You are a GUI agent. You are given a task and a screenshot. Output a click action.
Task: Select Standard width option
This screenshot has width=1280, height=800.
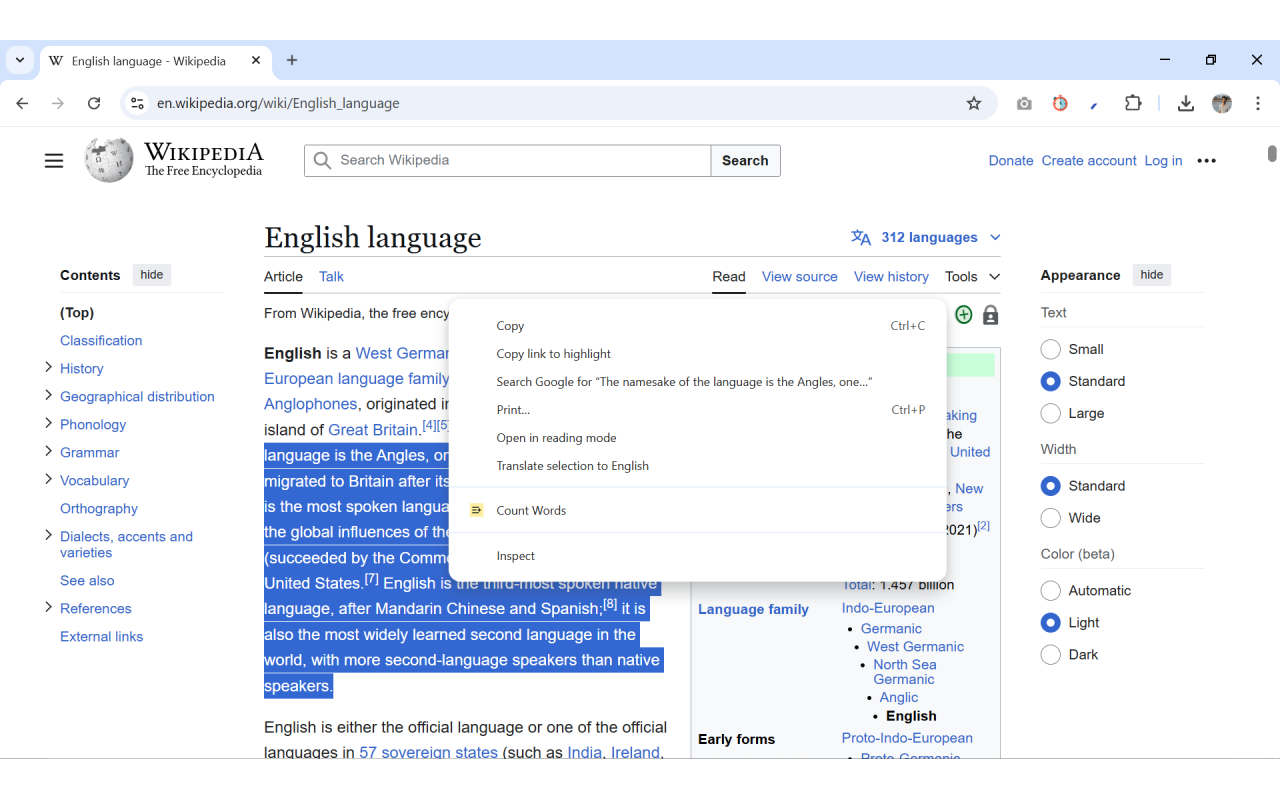[1050, 486]
